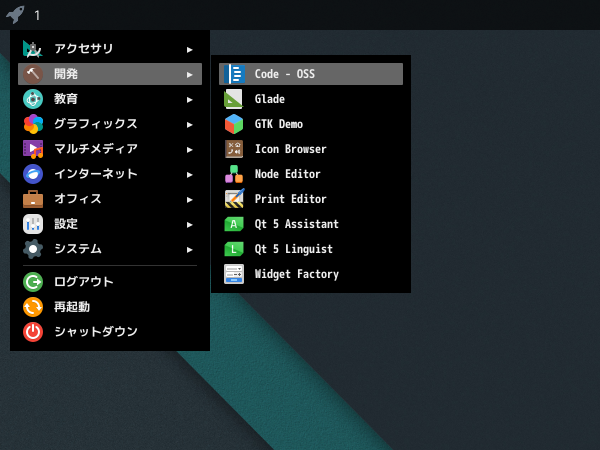Click the red シャットダウン power icon
The height and width of the screenshot is (450, 600).
tap(33, 332)
